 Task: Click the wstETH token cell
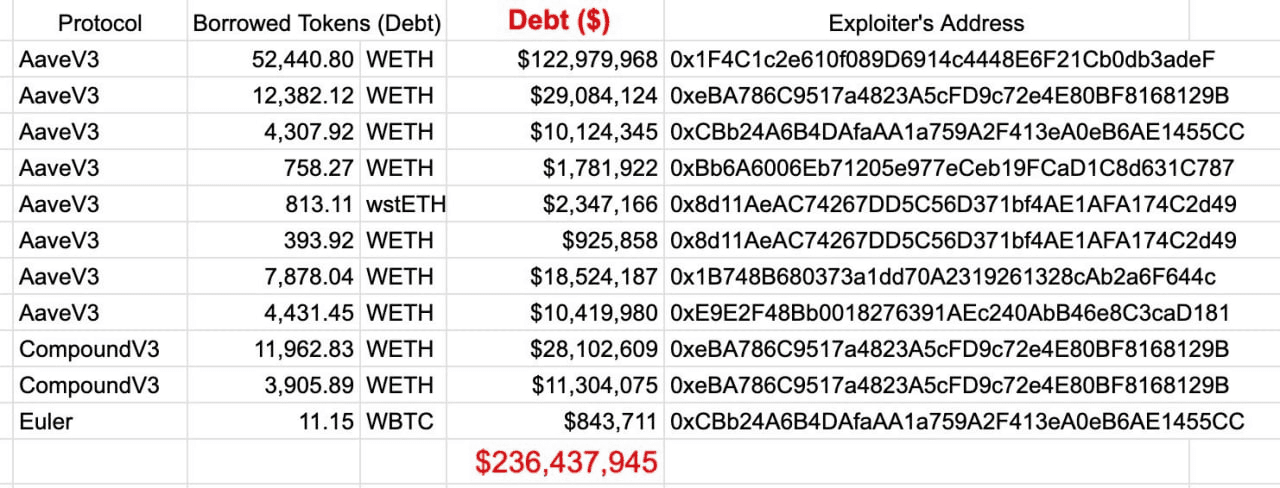[405, 204]
